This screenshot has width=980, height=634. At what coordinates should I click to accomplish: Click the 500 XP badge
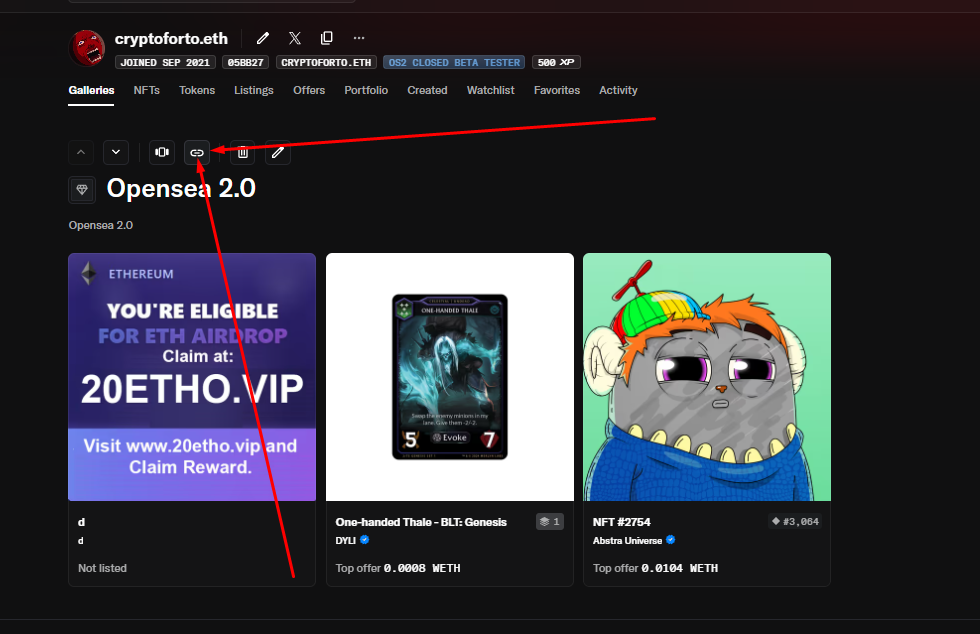click(556, 63)
